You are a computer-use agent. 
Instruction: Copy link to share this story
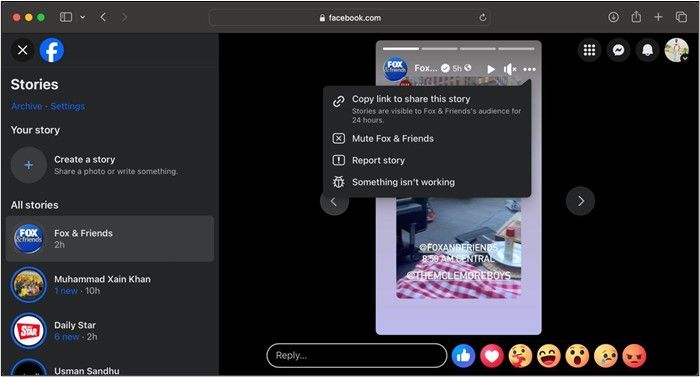pos(427,109)
